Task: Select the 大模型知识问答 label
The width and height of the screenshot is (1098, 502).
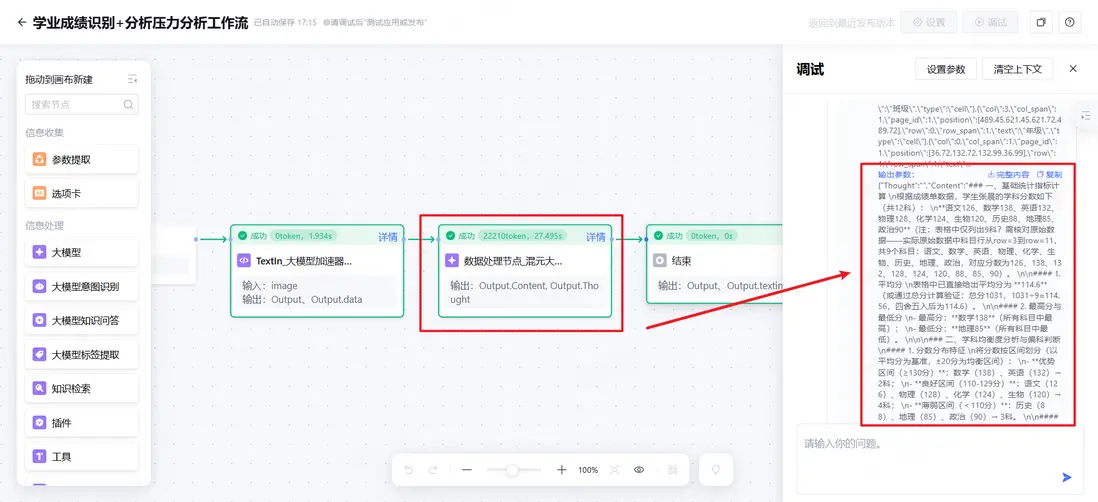Action: (85, 321)
